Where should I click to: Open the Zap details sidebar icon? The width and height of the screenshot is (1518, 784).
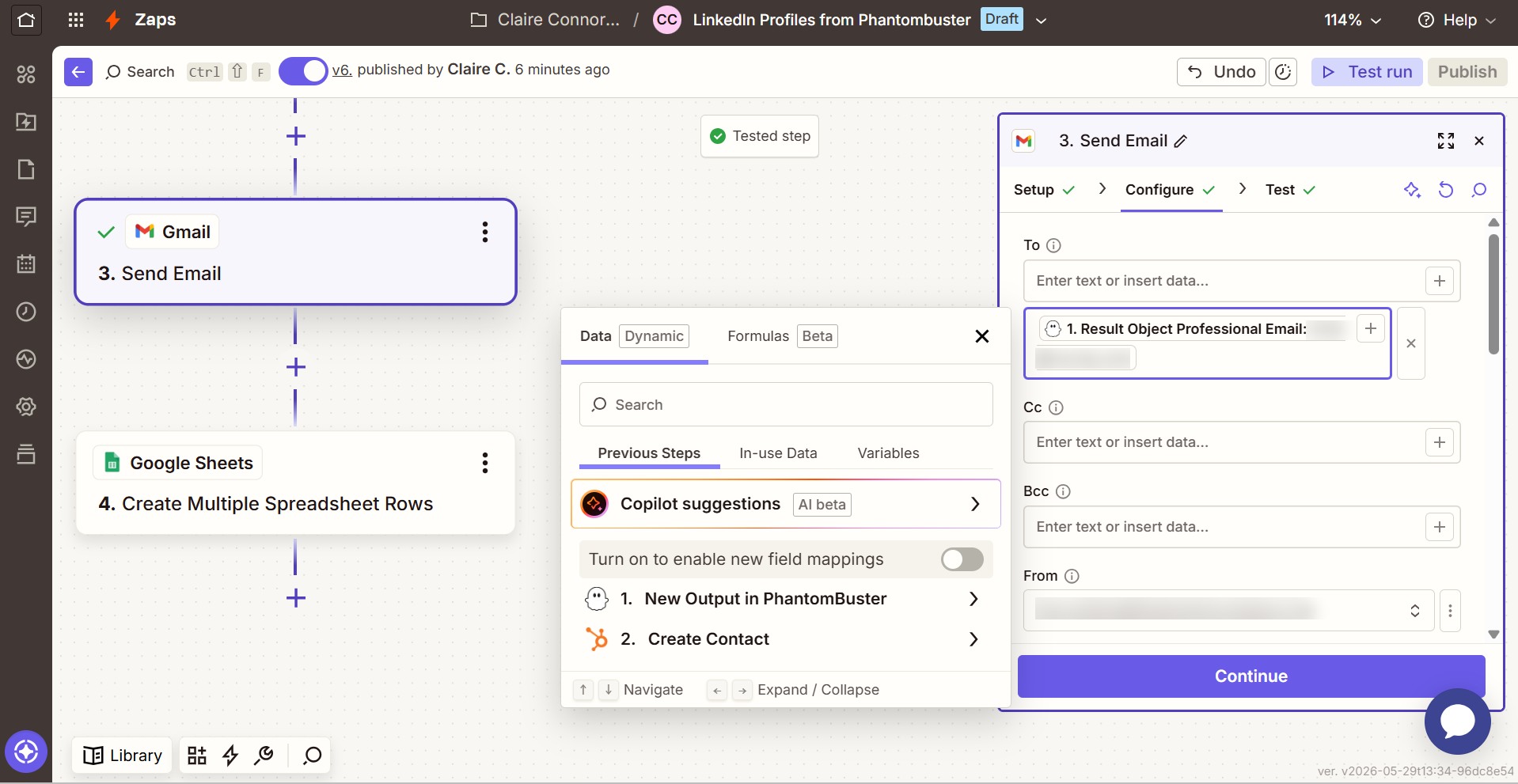point(26,122)
